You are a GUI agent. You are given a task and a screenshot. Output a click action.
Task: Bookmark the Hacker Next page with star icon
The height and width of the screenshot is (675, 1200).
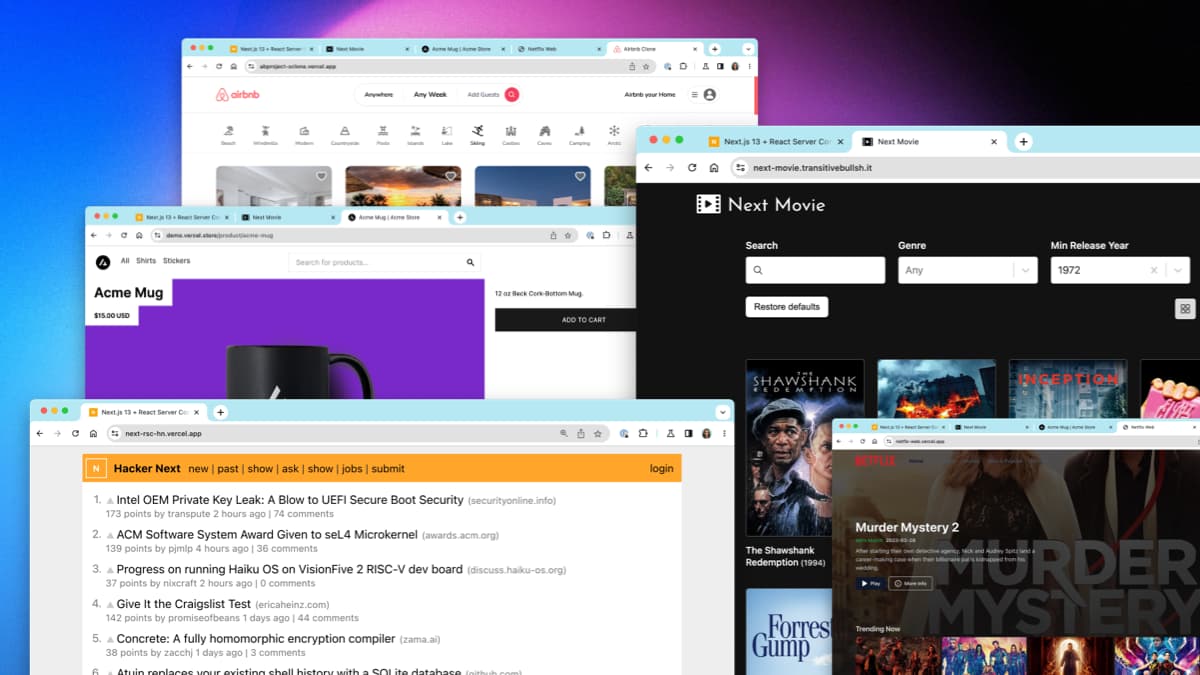point(598,434)
